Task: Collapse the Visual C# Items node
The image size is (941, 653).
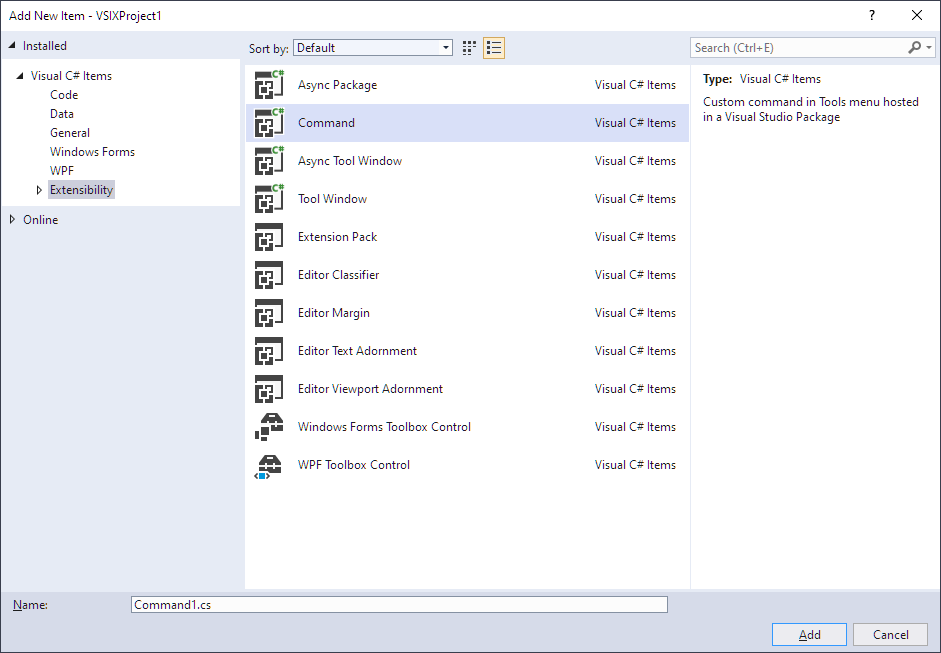Action: click(x=20, y=76)
